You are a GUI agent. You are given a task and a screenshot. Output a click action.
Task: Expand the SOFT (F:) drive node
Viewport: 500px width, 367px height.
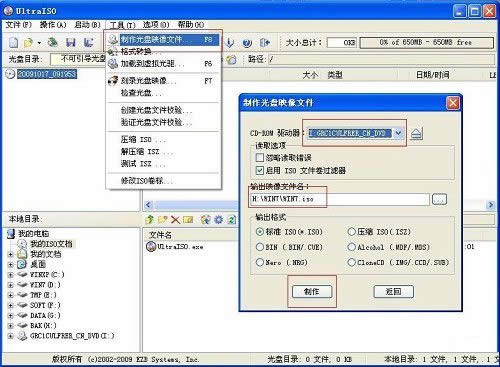click(x=10, y=306)
